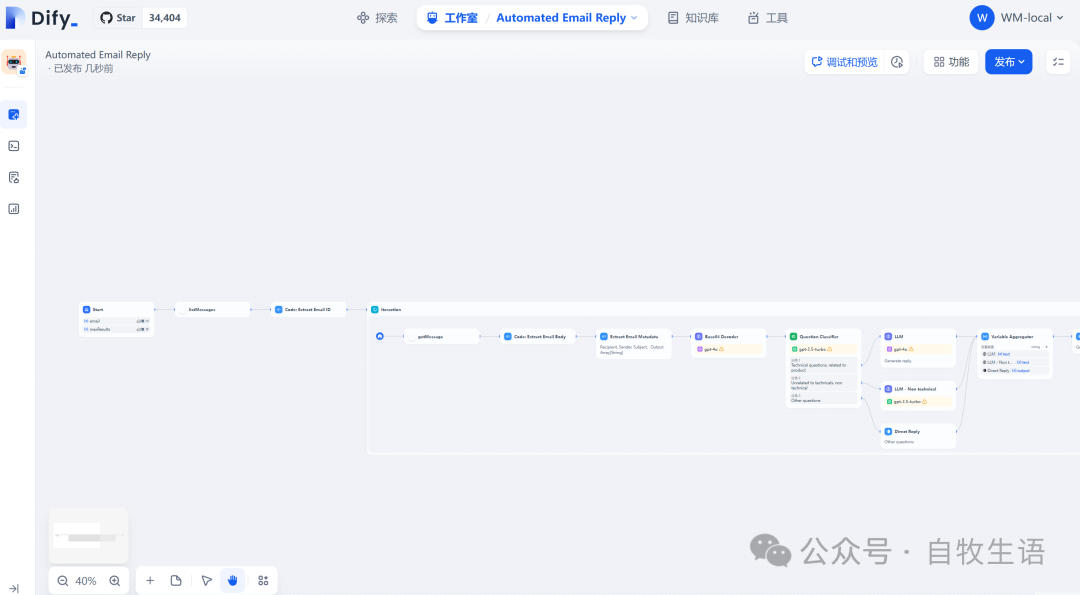Open the logs and annotations sidebar icon
This screenshot has height=595, width=1080.
tap(14, 178)
